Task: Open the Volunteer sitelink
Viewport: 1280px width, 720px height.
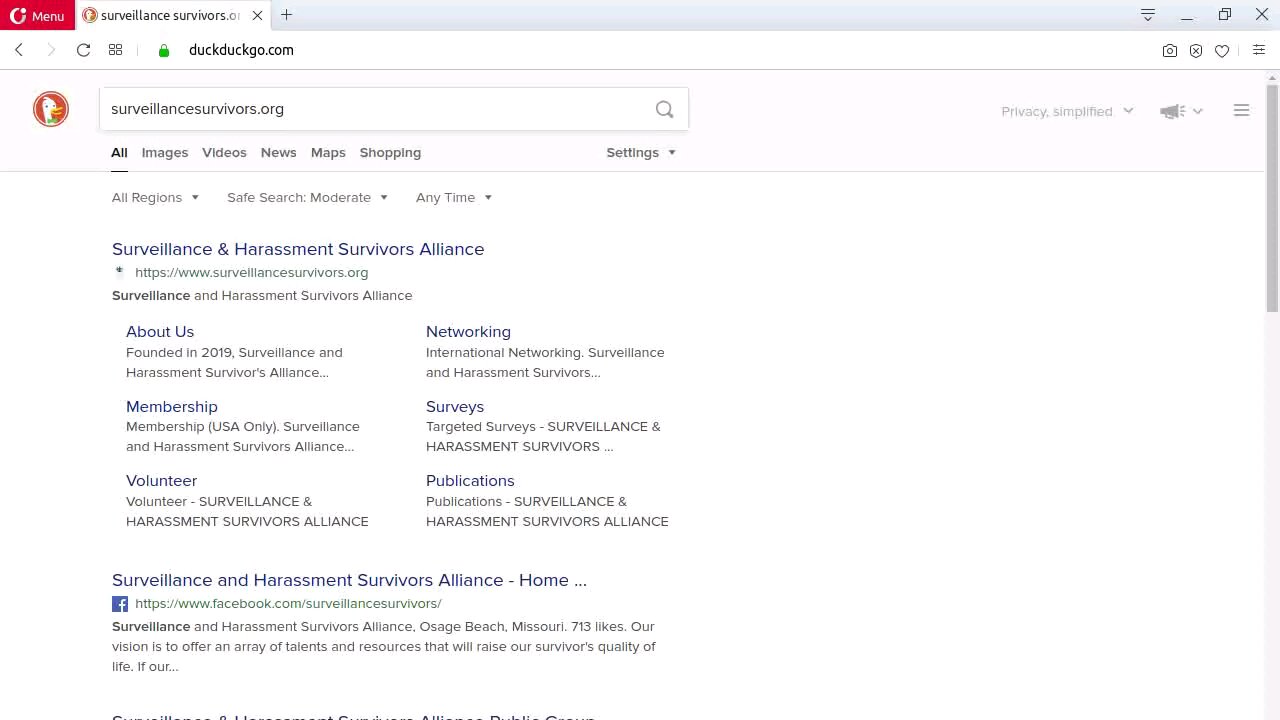Action: (x=161, y=481)
